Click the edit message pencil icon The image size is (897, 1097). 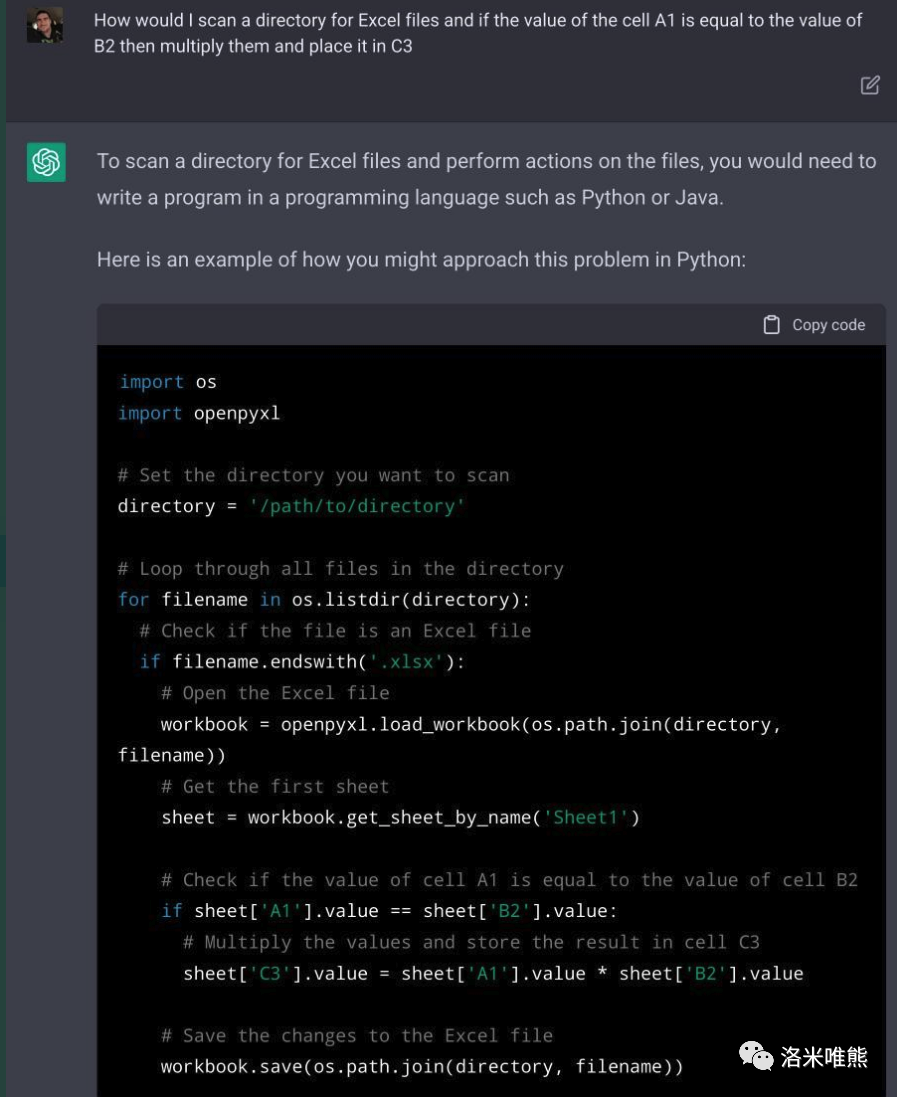coord(870,85)
